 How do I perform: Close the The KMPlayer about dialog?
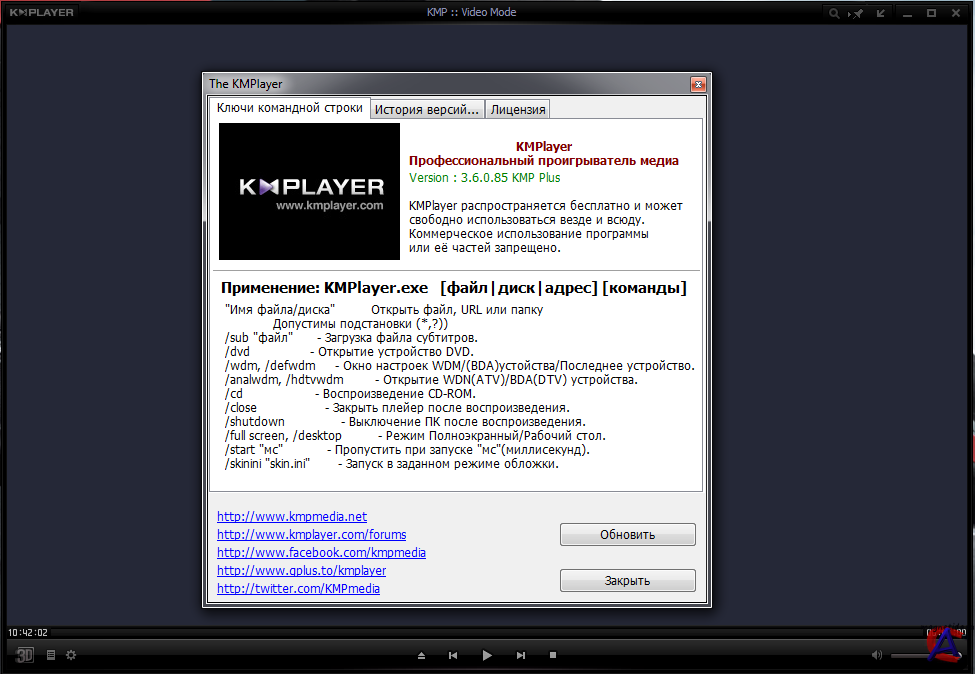coord(698,84)
